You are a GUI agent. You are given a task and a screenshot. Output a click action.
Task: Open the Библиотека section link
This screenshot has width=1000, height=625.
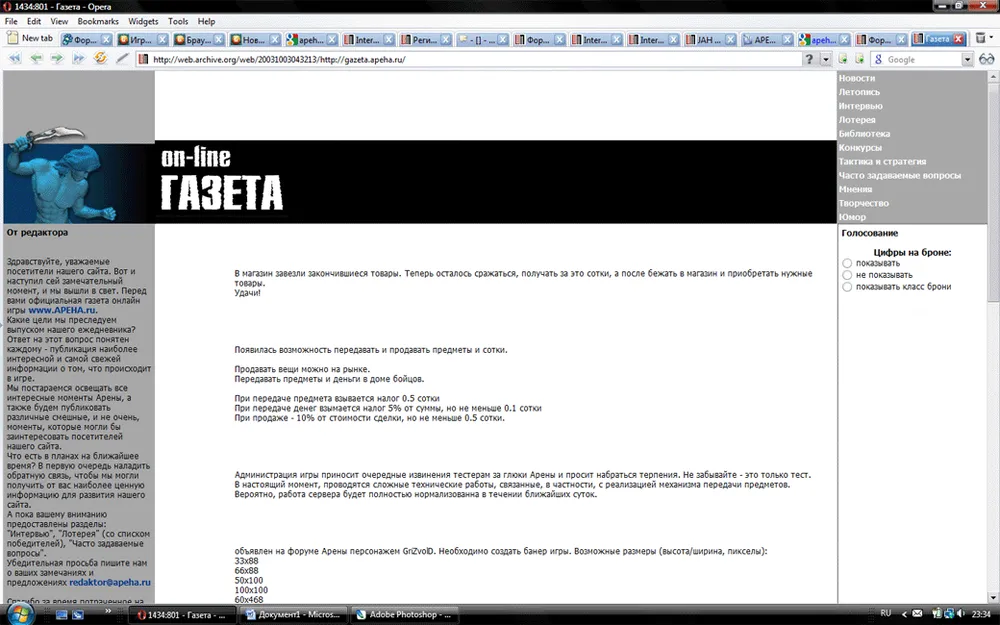pyautogui.click(x=864, y=134)
